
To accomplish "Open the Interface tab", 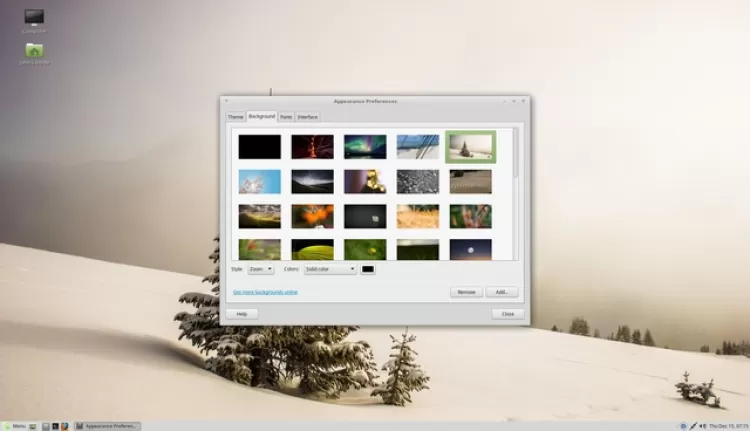I will tap(307, 117).
